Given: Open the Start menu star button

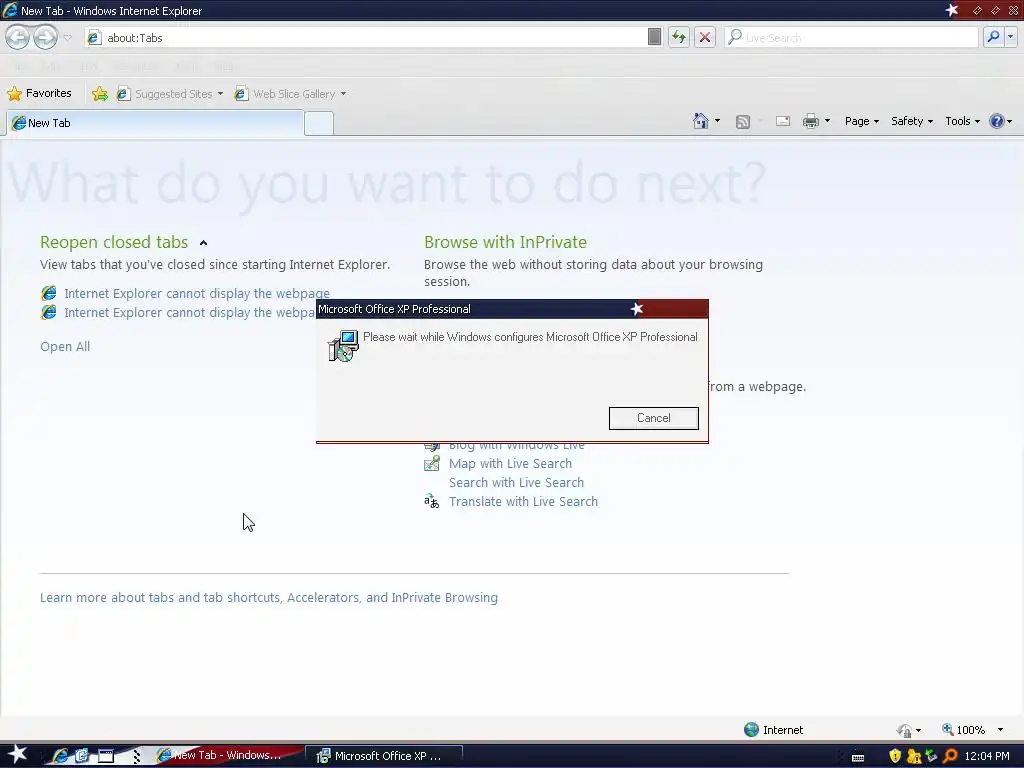Looking at the screenshot, I should (18, 754).
